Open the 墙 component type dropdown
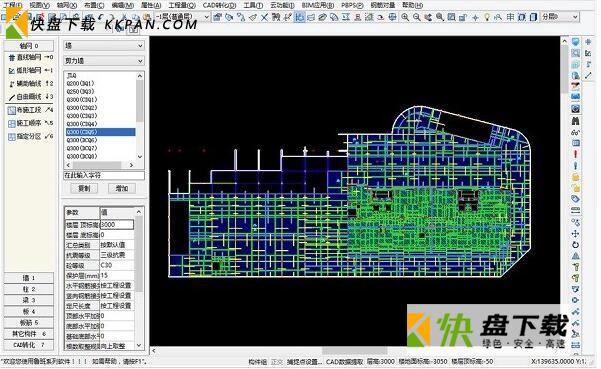601x369 pixels. coord(103,46)
